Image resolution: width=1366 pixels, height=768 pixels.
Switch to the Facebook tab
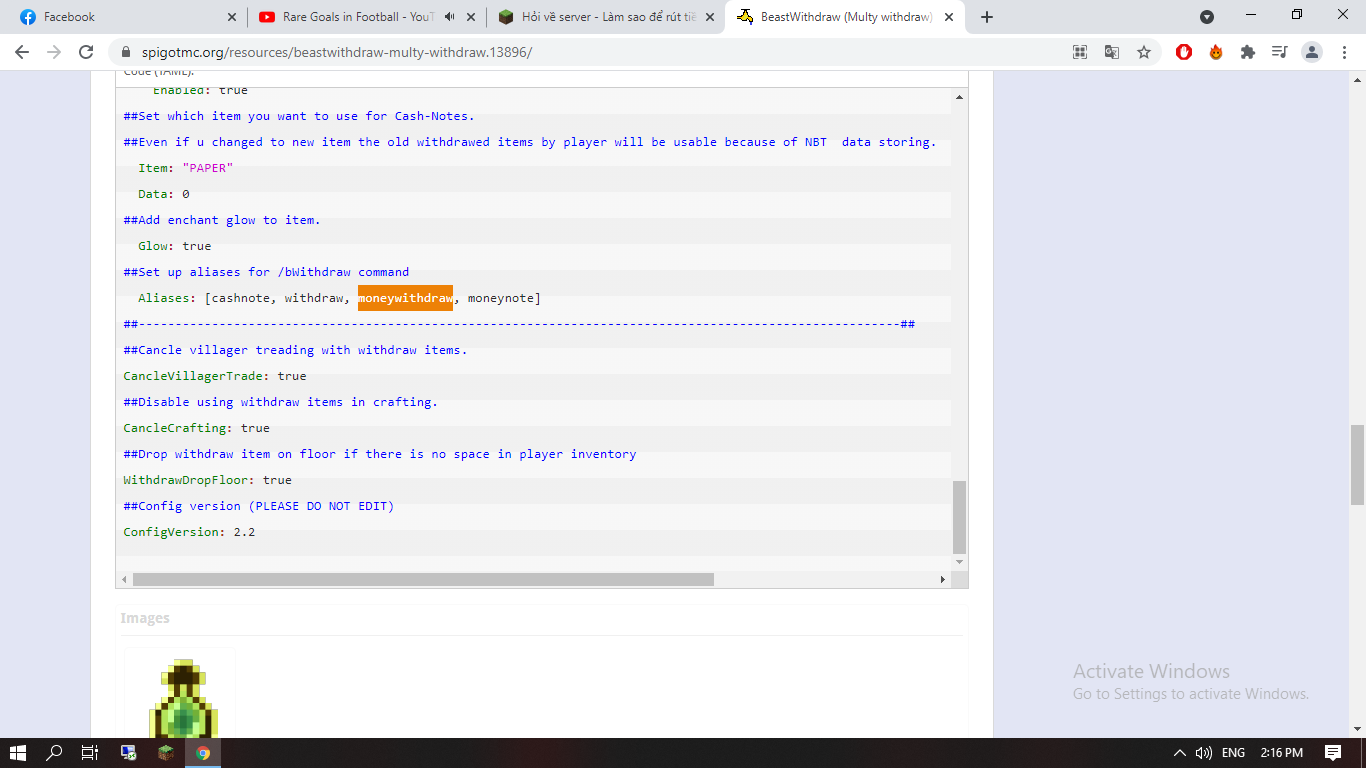pos(126,17)
